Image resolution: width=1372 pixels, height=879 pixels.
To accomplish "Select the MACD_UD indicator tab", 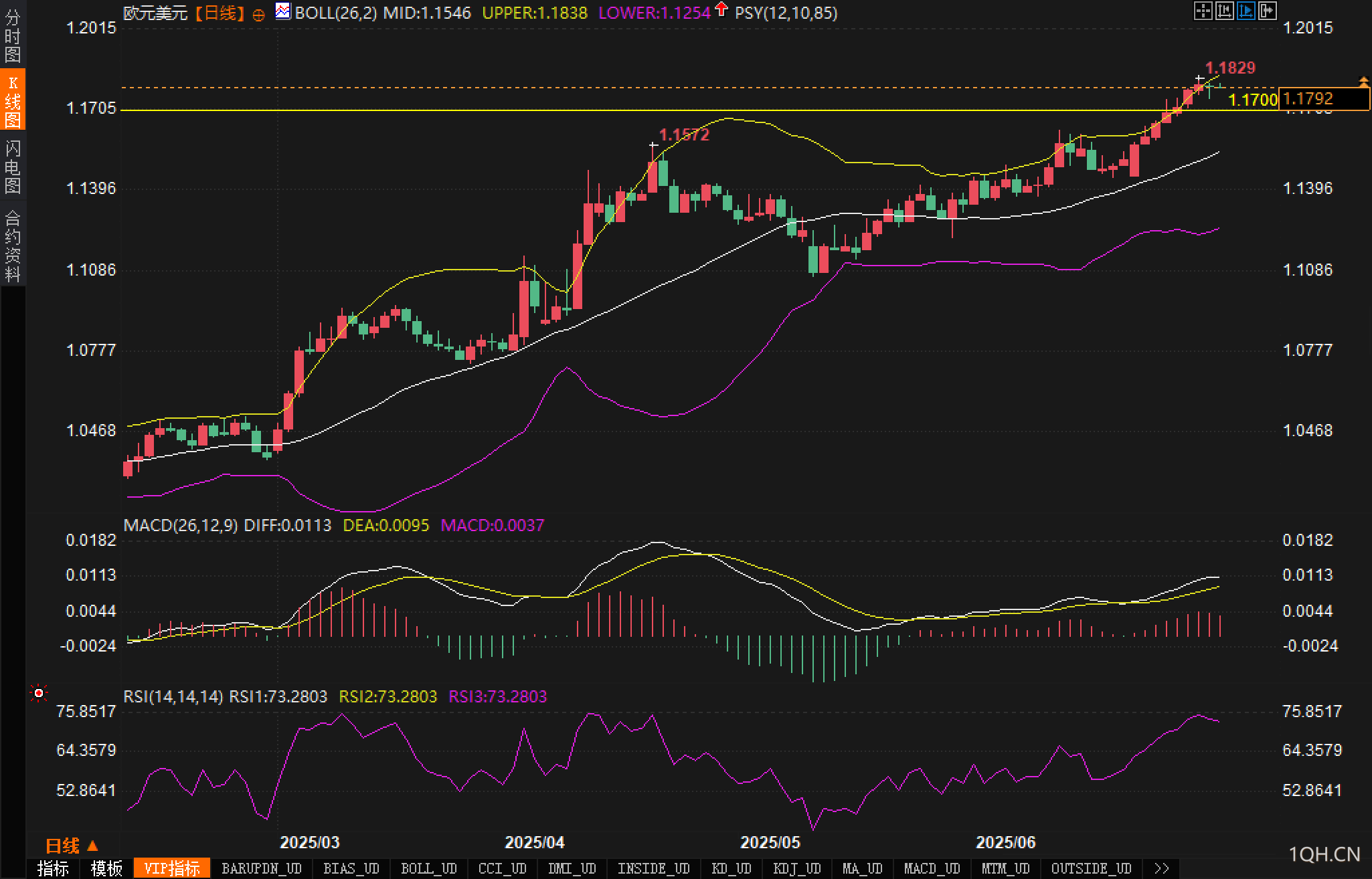I will click(x=931, y=868).
